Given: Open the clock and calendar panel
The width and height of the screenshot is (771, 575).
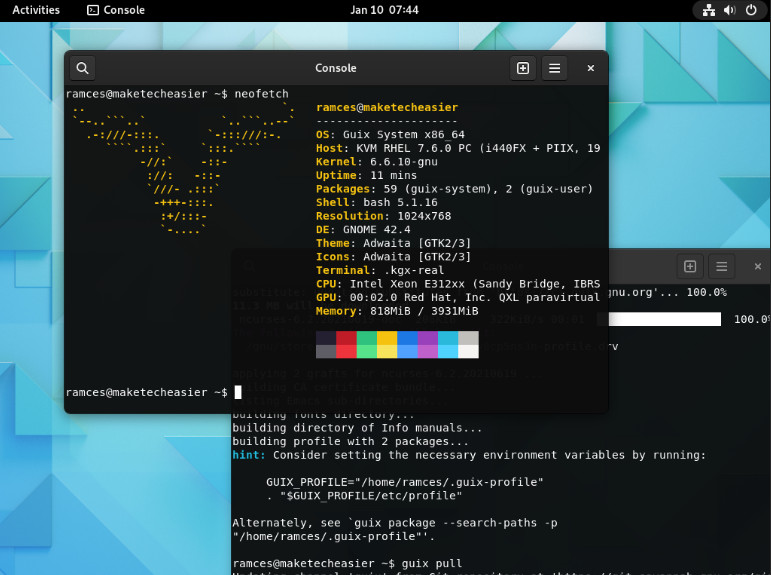Looking at the screenshot, I should [x=384, y=10].
